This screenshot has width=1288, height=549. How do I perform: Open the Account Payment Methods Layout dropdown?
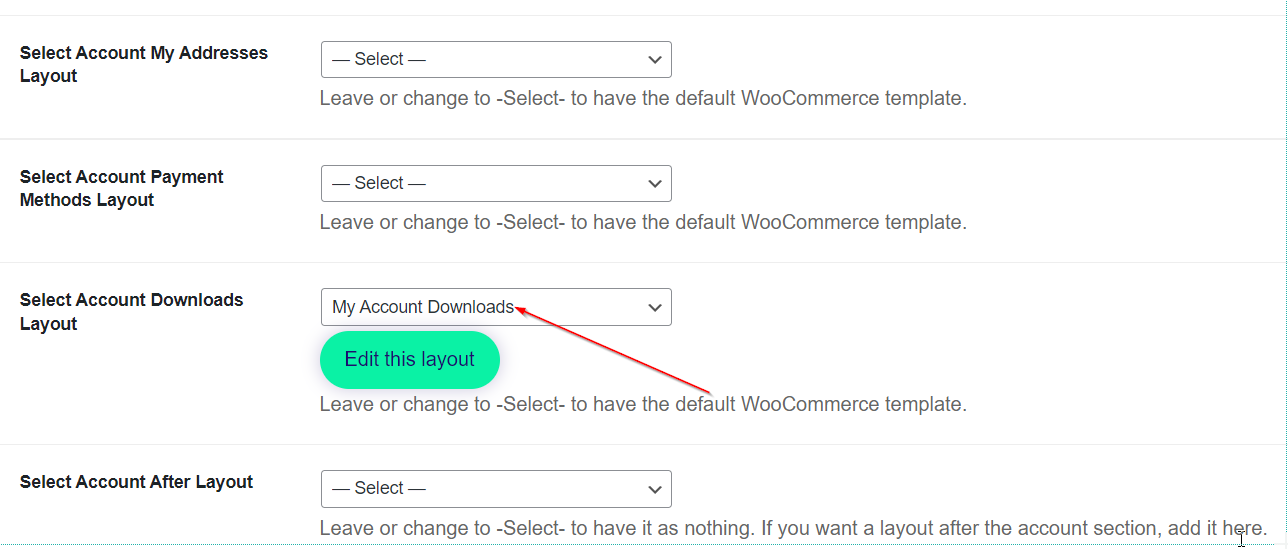[x=495, y=184]
